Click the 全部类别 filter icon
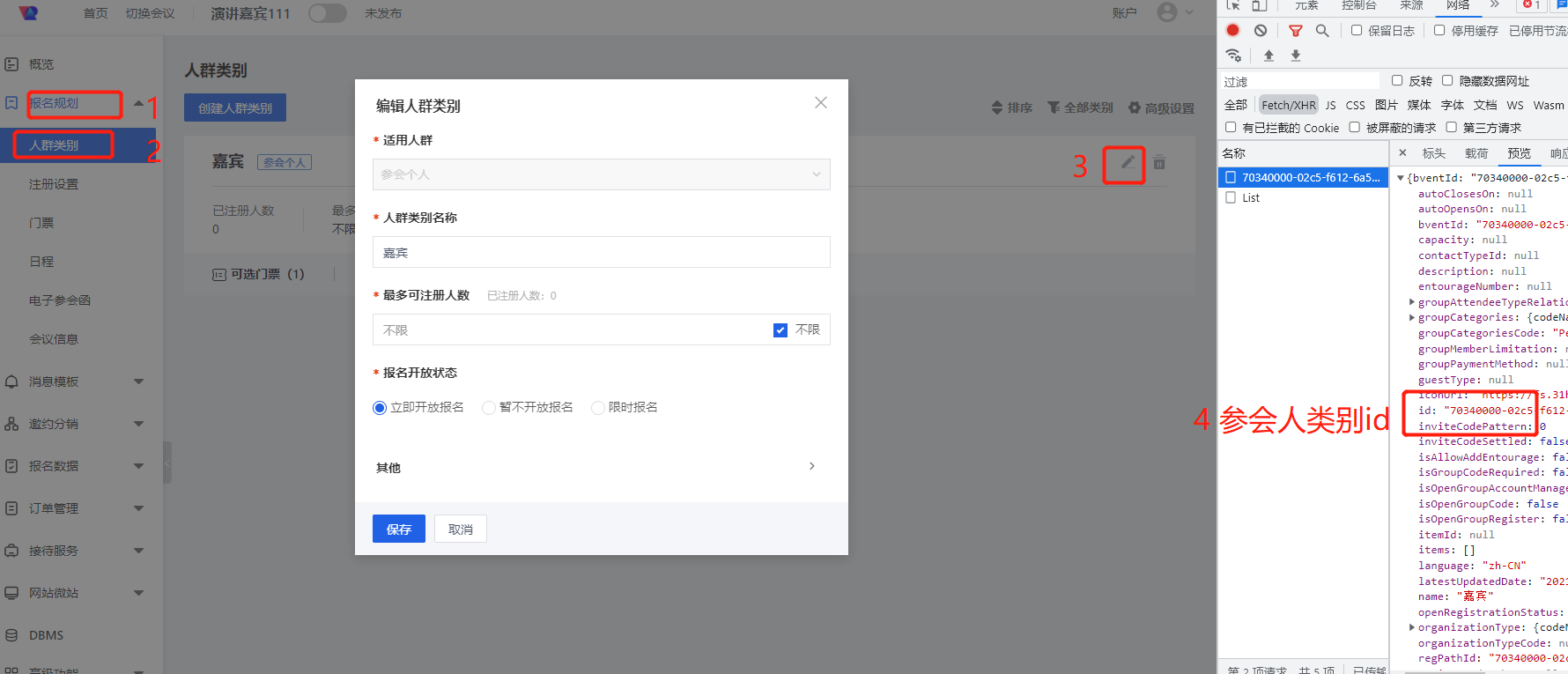Viewport: 1568px width, 674px height. [x=1054, y=107]
